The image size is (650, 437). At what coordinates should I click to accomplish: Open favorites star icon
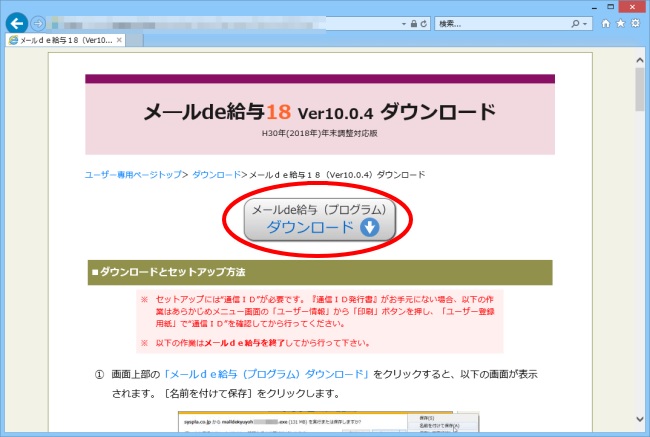(621, 23)
